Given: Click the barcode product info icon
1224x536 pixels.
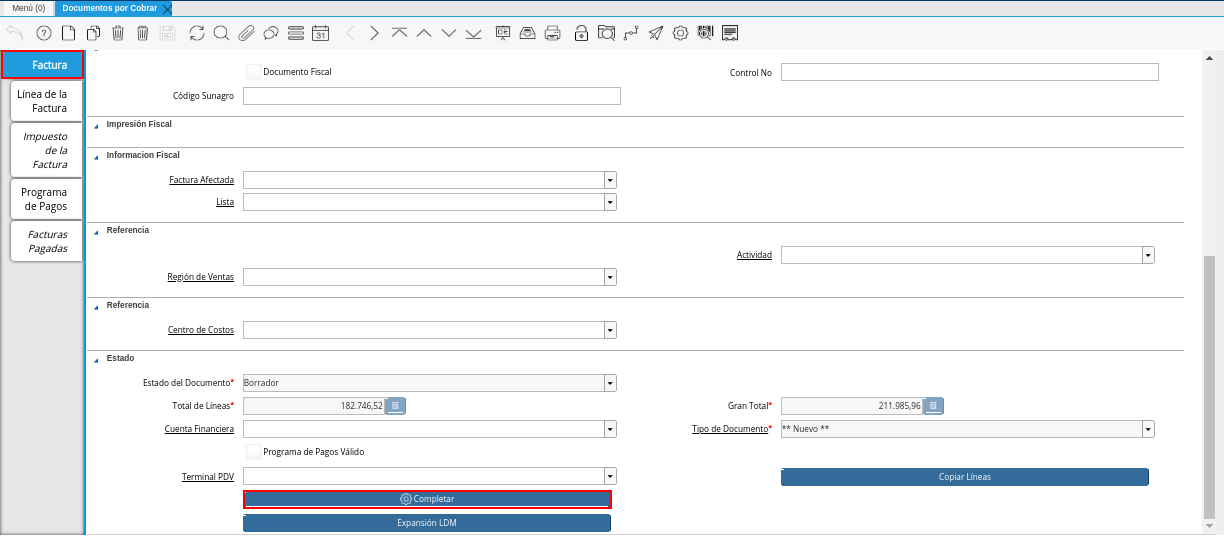Looking at the screenshot, I should coord(706,33).
